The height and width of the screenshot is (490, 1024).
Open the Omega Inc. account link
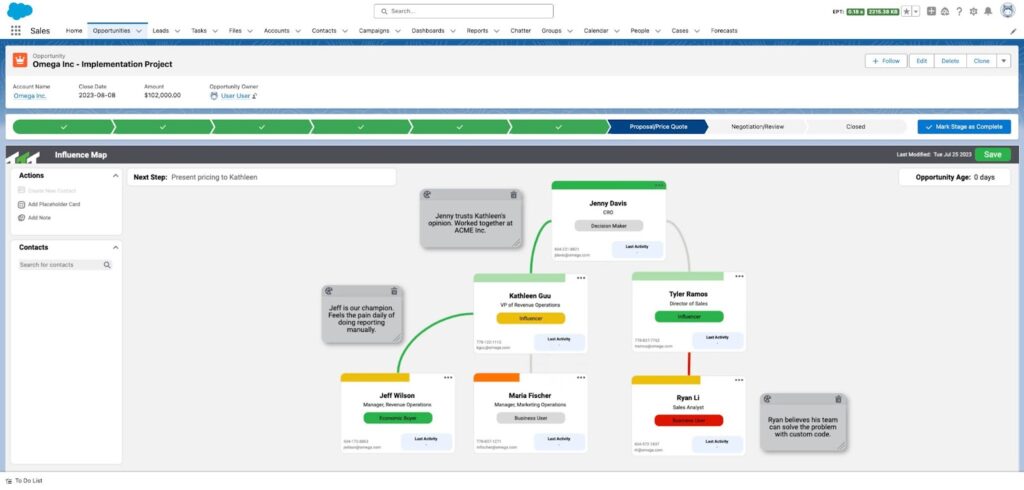click(x=29, y=96)
